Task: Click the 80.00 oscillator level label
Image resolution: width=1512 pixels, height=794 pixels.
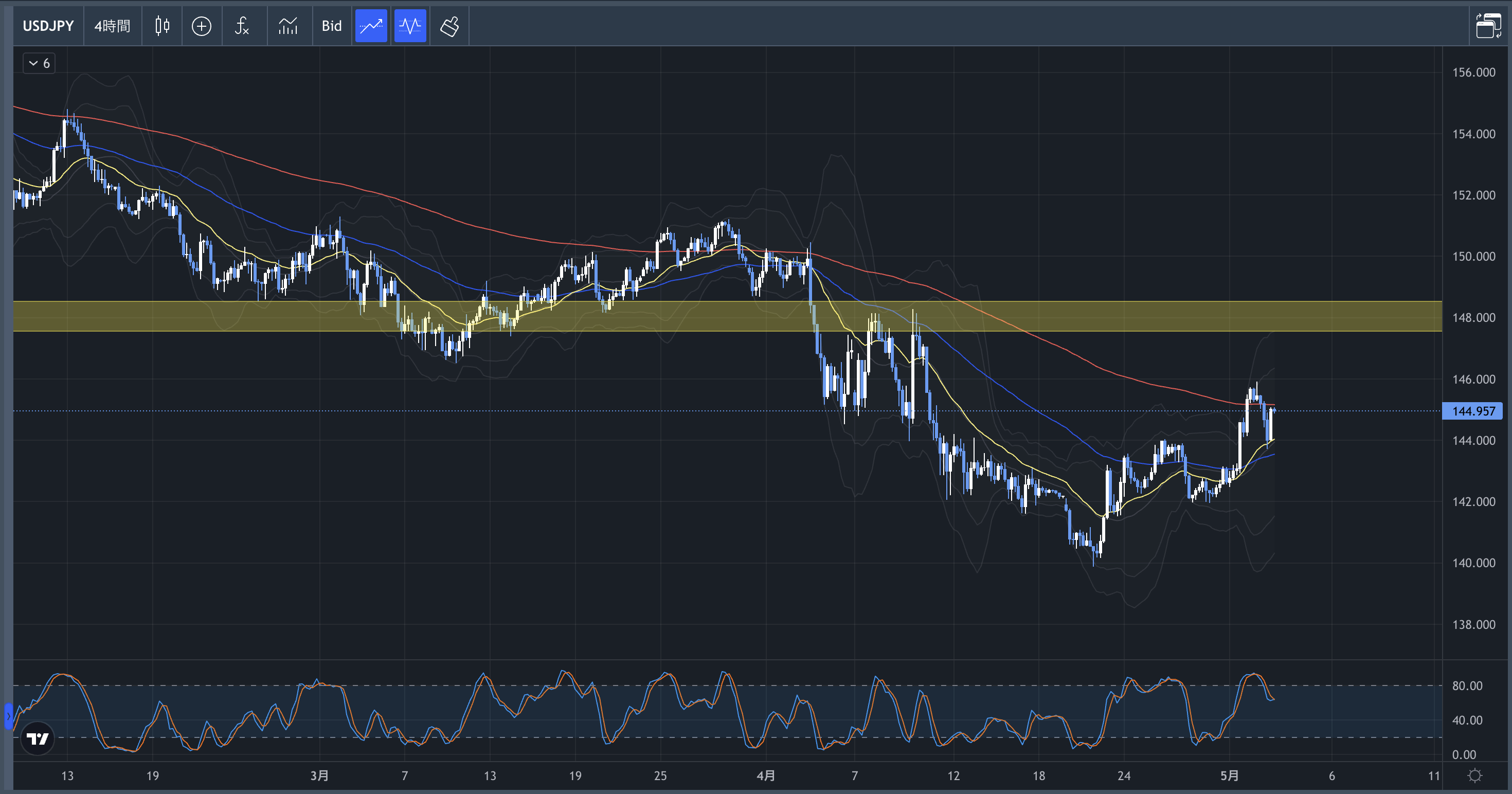Action: (x=1467, y=685)
